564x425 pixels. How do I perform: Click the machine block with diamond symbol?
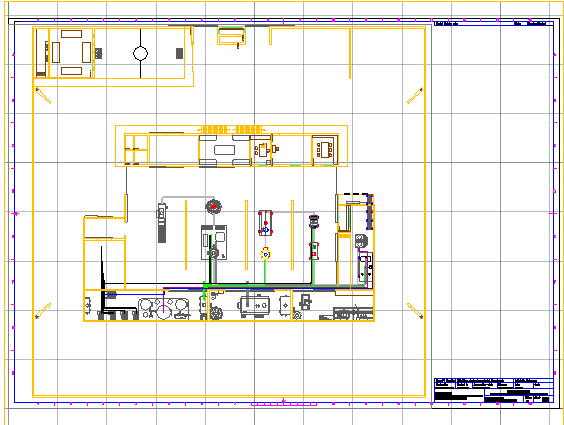coord(285,306)
